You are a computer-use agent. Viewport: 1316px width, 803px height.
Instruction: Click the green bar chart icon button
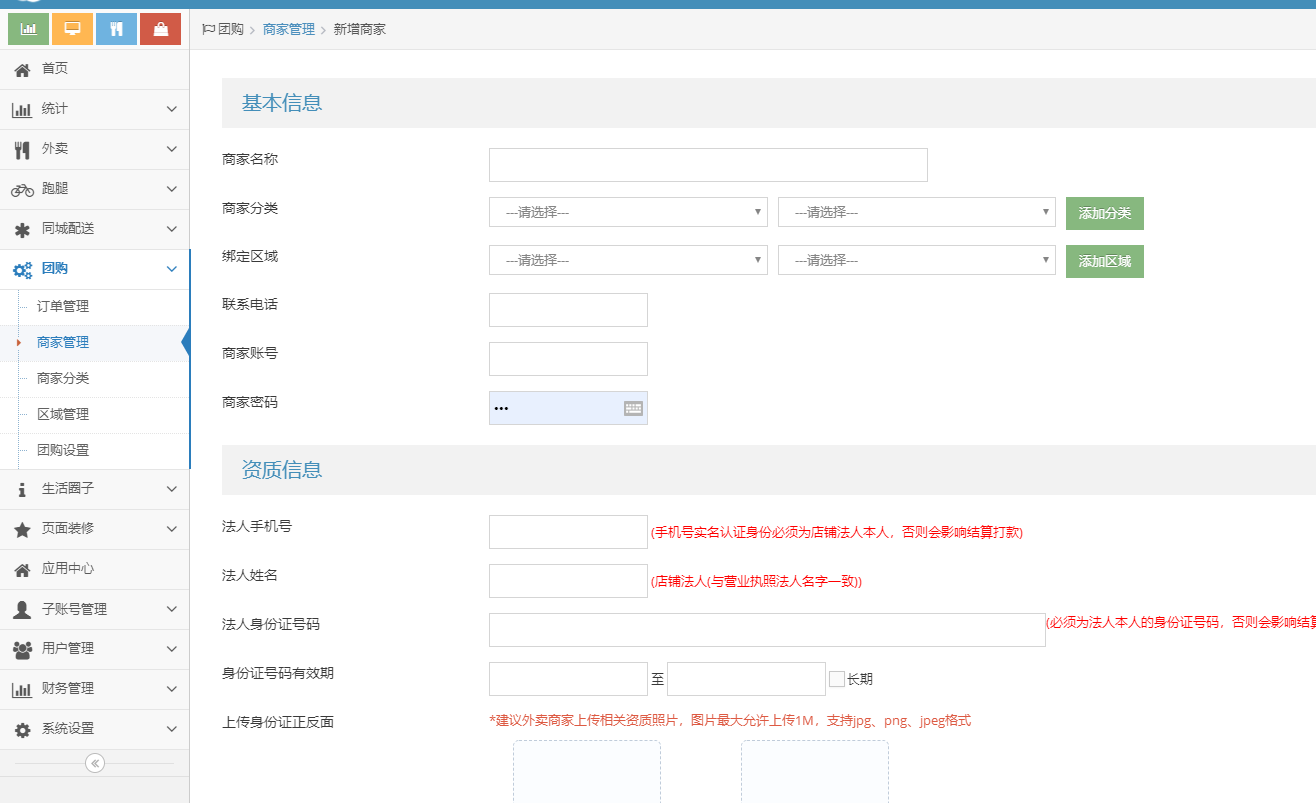click(28, 29)
